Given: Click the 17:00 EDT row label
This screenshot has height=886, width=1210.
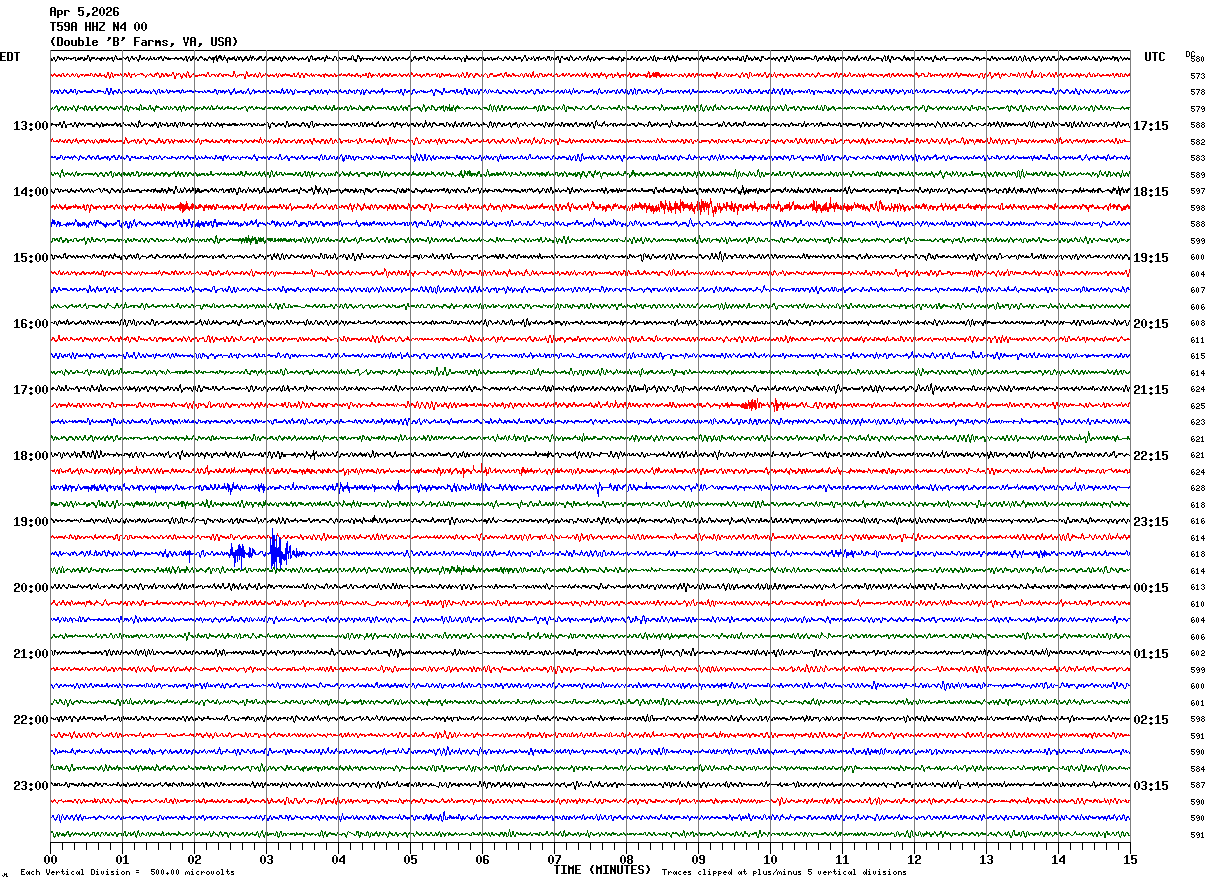Looking at the screenshot, I should point(31,390).
